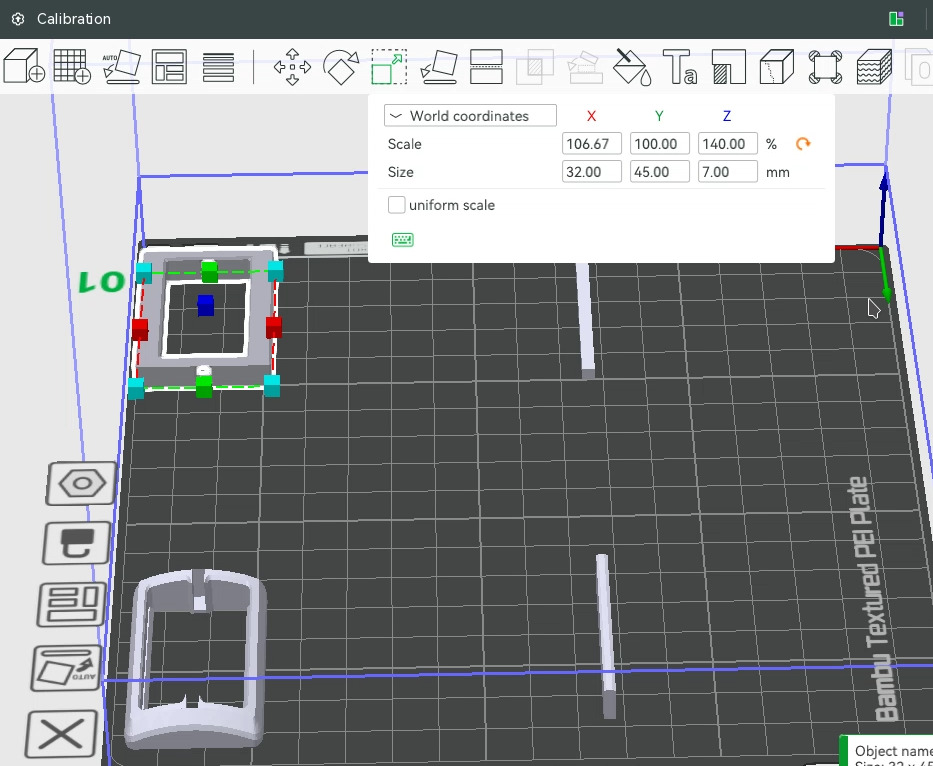Open variable layer height tool
The width and height of the screenshot is (933, 766).
[x=218, y=67]
